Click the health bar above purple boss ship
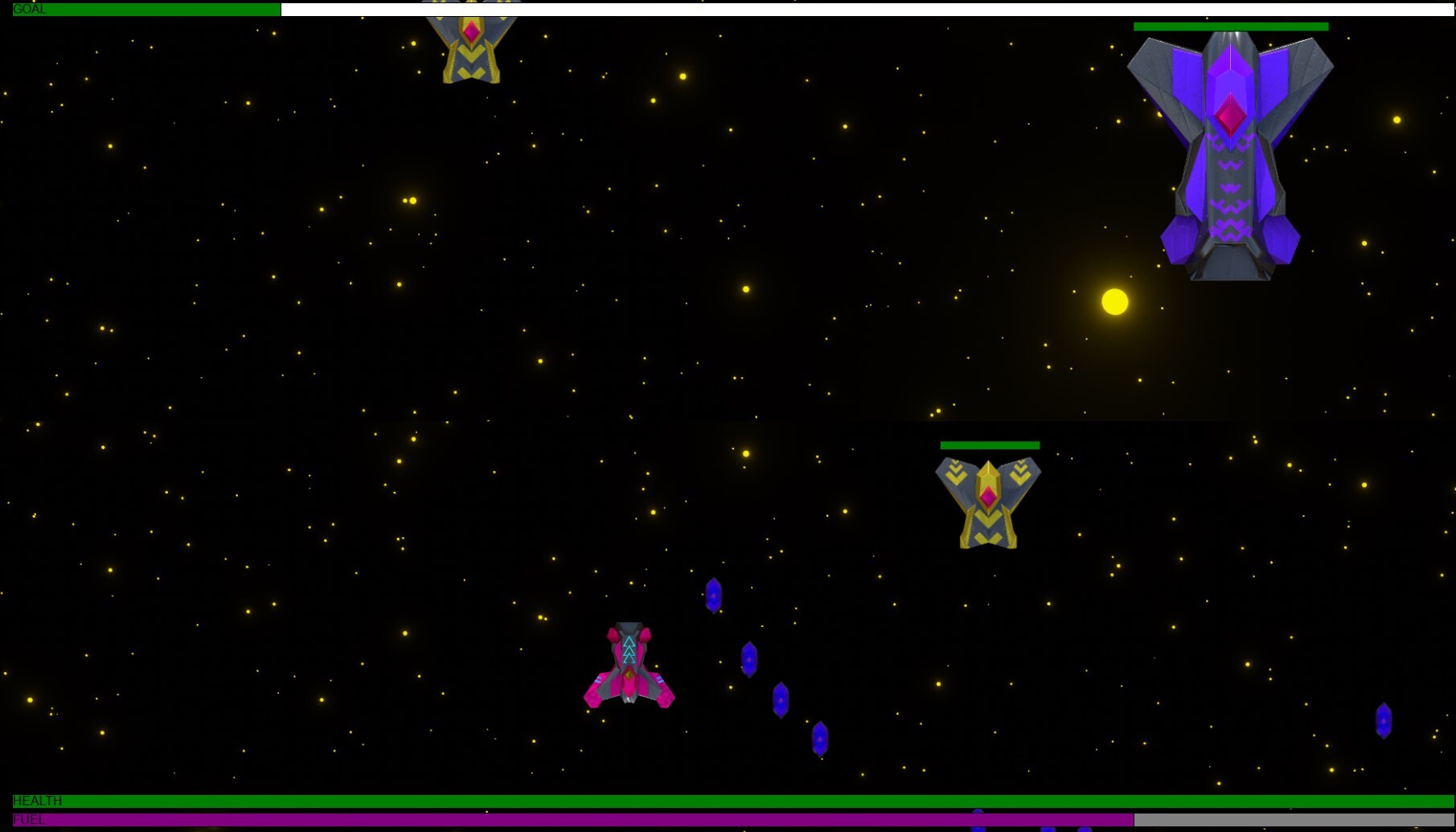Image resolution: width=1456 pixels, height=832 pixels. [1230, 27]
